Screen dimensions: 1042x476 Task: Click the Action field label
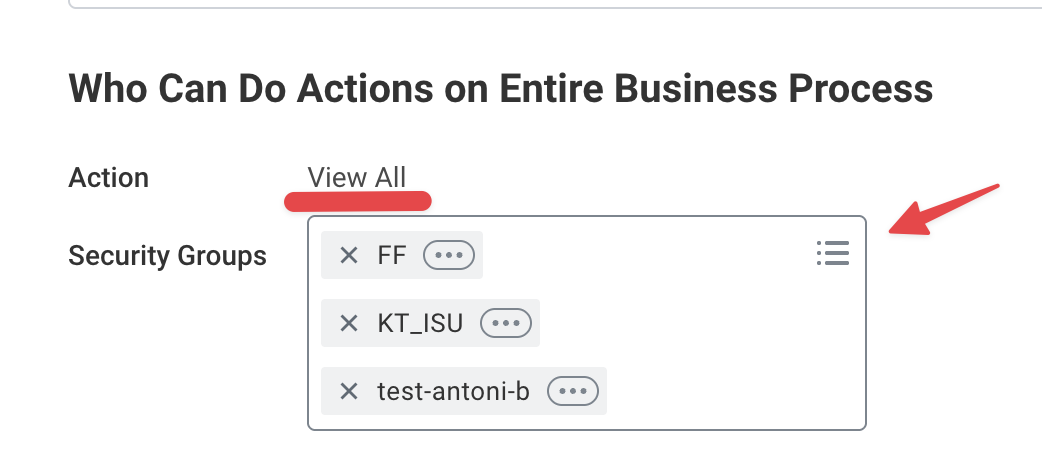click(108, 178)
